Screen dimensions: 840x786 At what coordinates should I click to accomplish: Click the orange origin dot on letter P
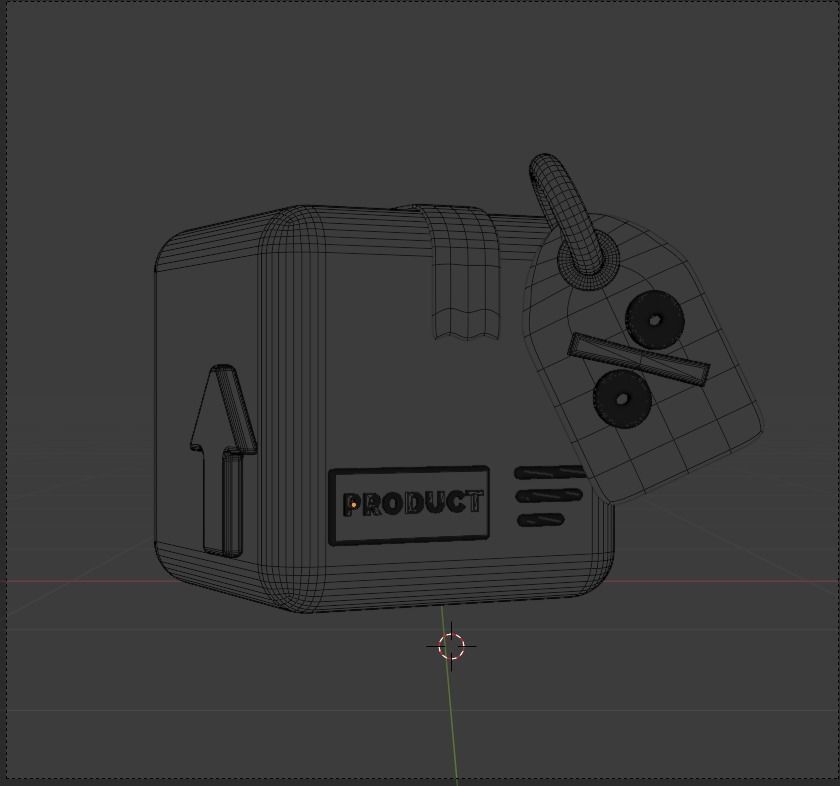(x=354, y=505)
